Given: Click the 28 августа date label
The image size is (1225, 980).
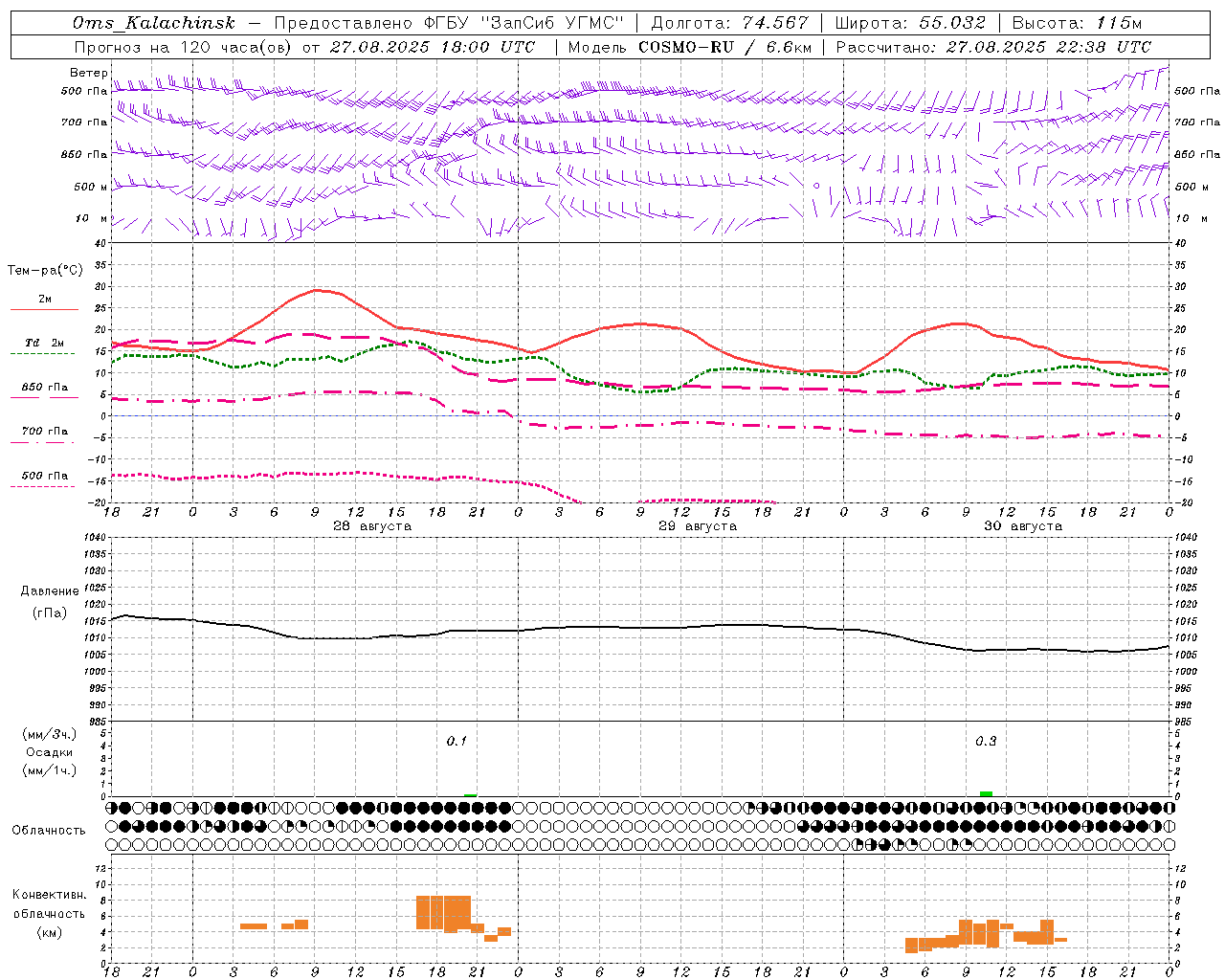Looking at the screenshot, I should pyautogui.click(x=372, y=526).
